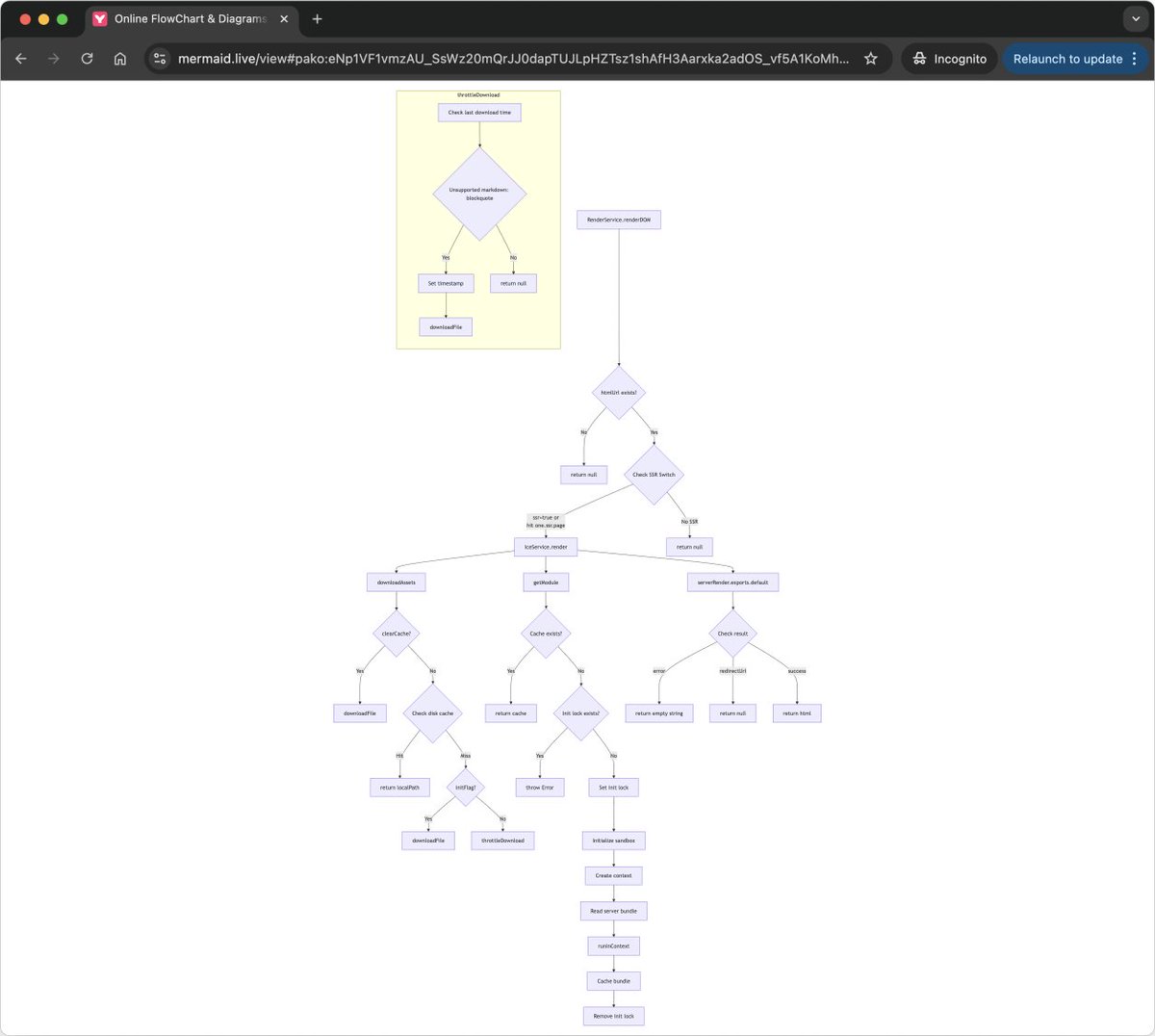The height and width of the screenshot is (1036, 1155).
Task: Click the Initialize sandbox node
Action: 614,841
